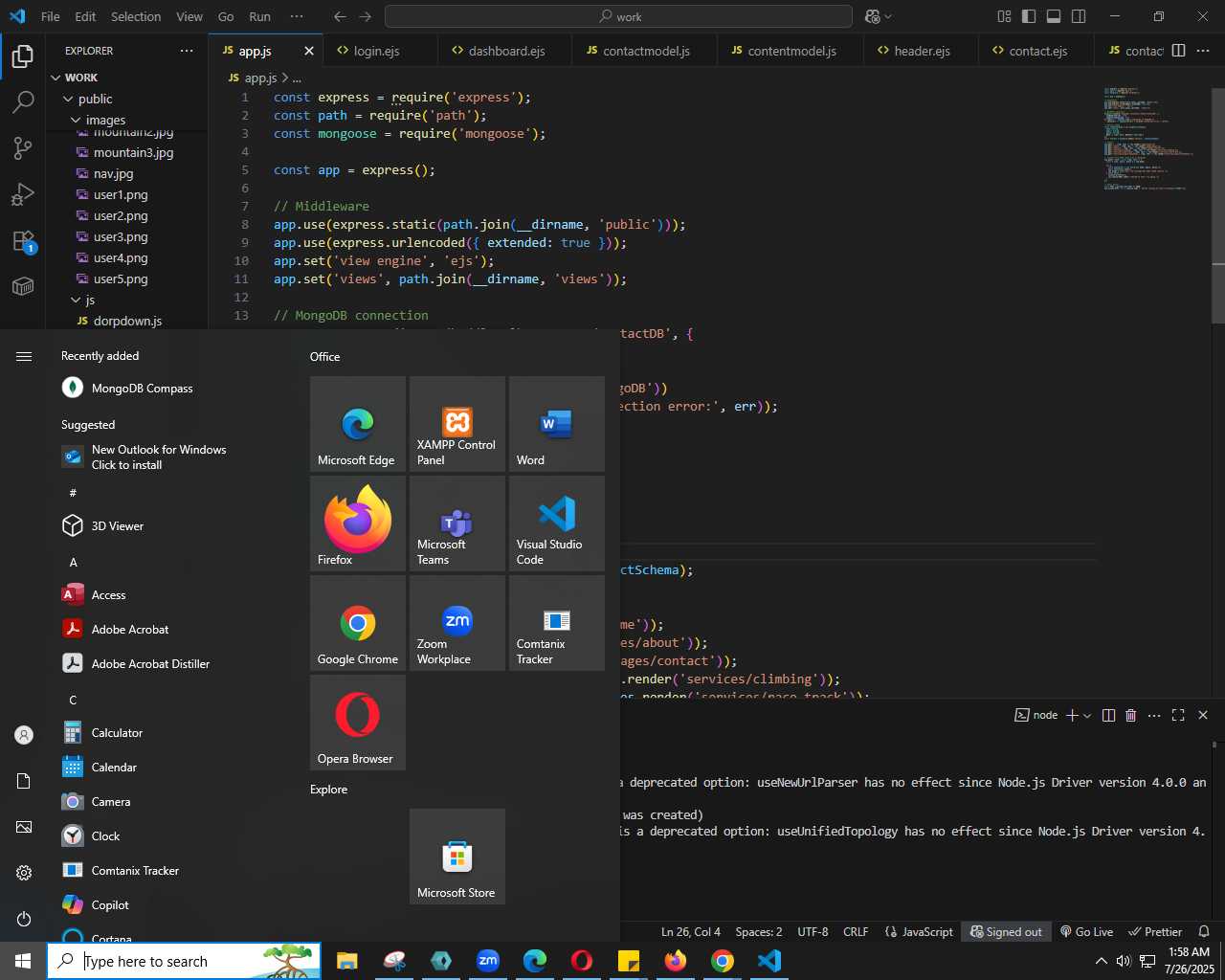The width and height of the screenshot is (1225, 980).
Task: Open the Search view in activity bar
Action: 23,102
